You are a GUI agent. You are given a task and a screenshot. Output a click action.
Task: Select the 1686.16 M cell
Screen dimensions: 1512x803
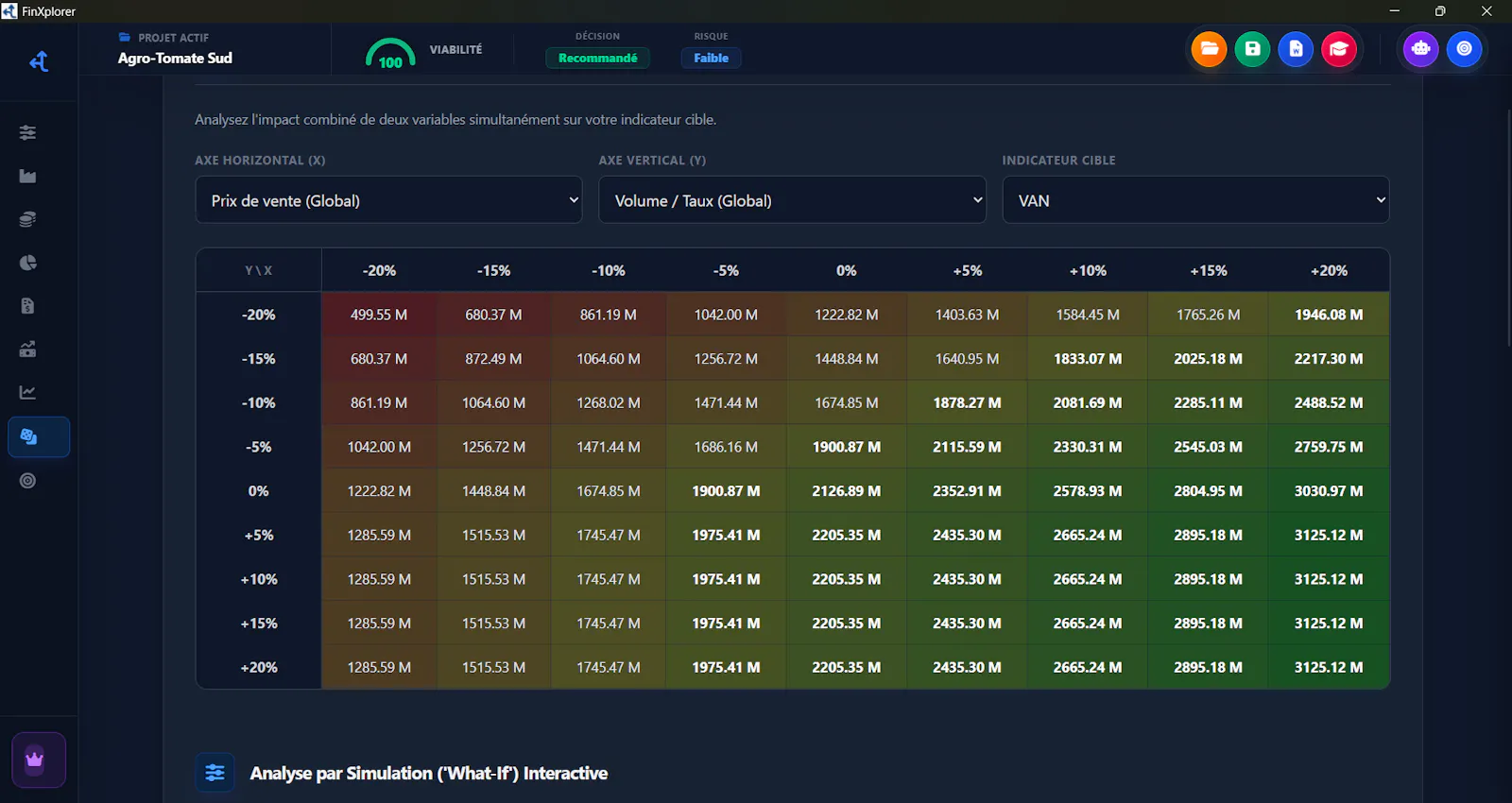pos(726,447)
